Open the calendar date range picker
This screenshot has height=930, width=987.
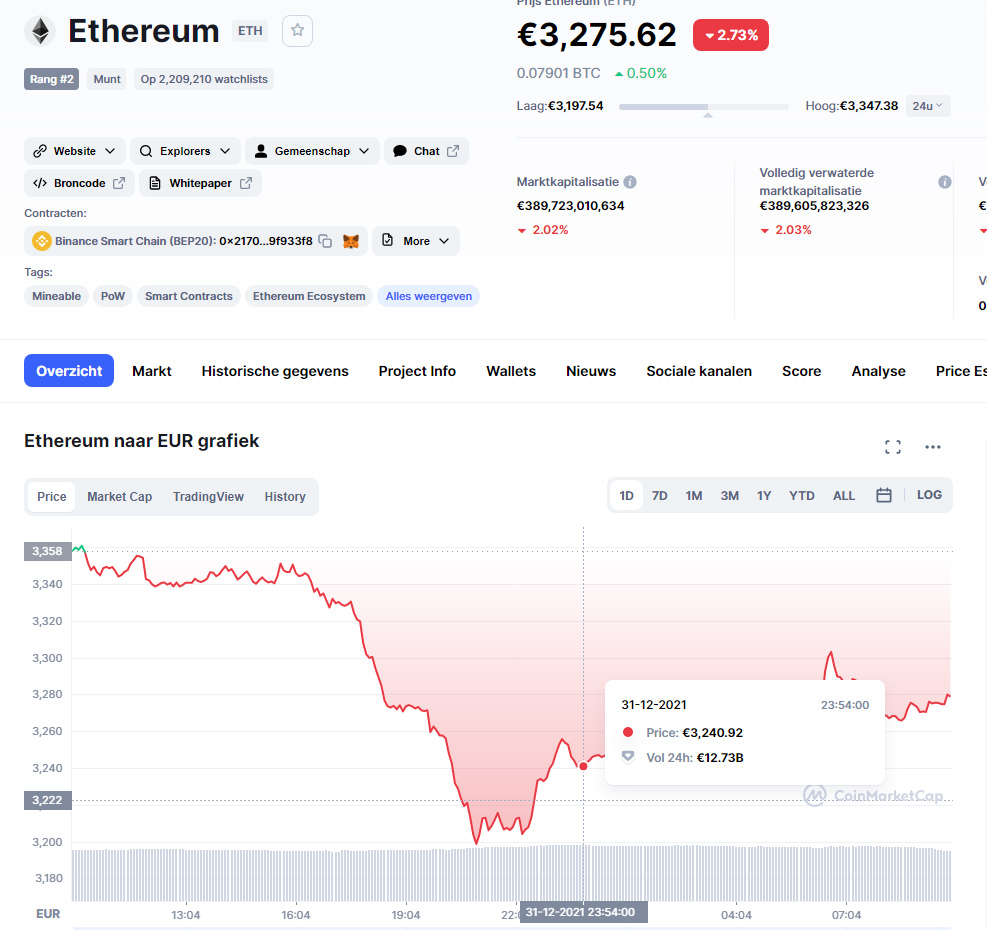883,496
